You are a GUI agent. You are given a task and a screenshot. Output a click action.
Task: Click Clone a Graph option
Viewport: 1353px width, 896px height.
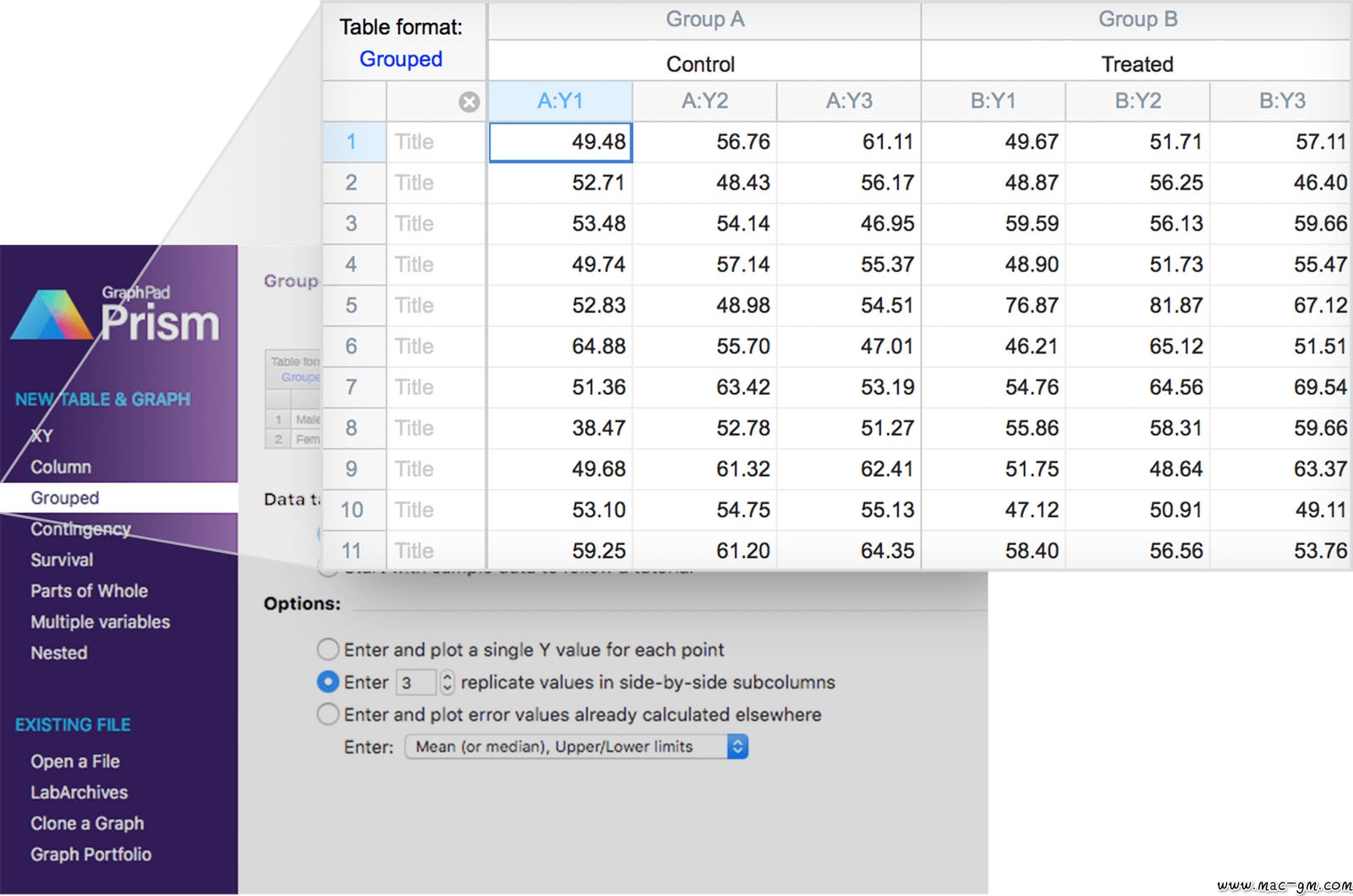(87, 824)
